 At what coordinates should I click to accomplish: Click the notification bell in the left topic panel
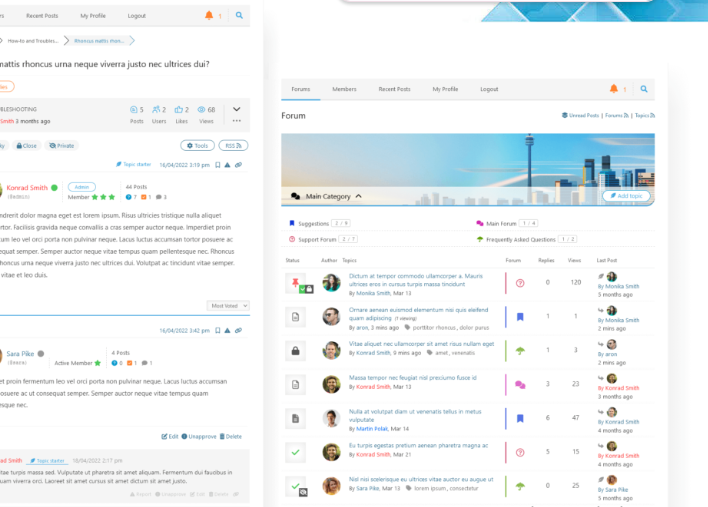tap(209, 16)
